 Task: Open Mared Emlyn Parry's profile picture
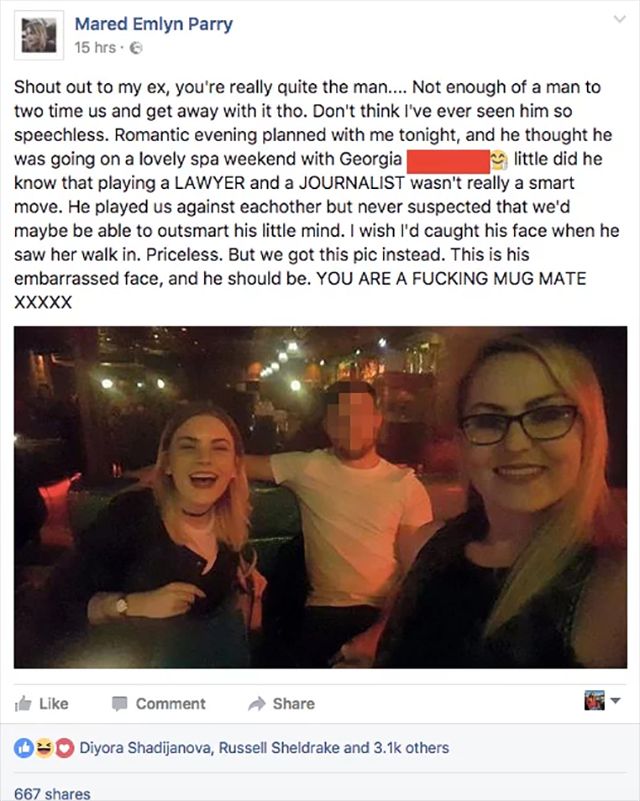[x=39, y=35]
